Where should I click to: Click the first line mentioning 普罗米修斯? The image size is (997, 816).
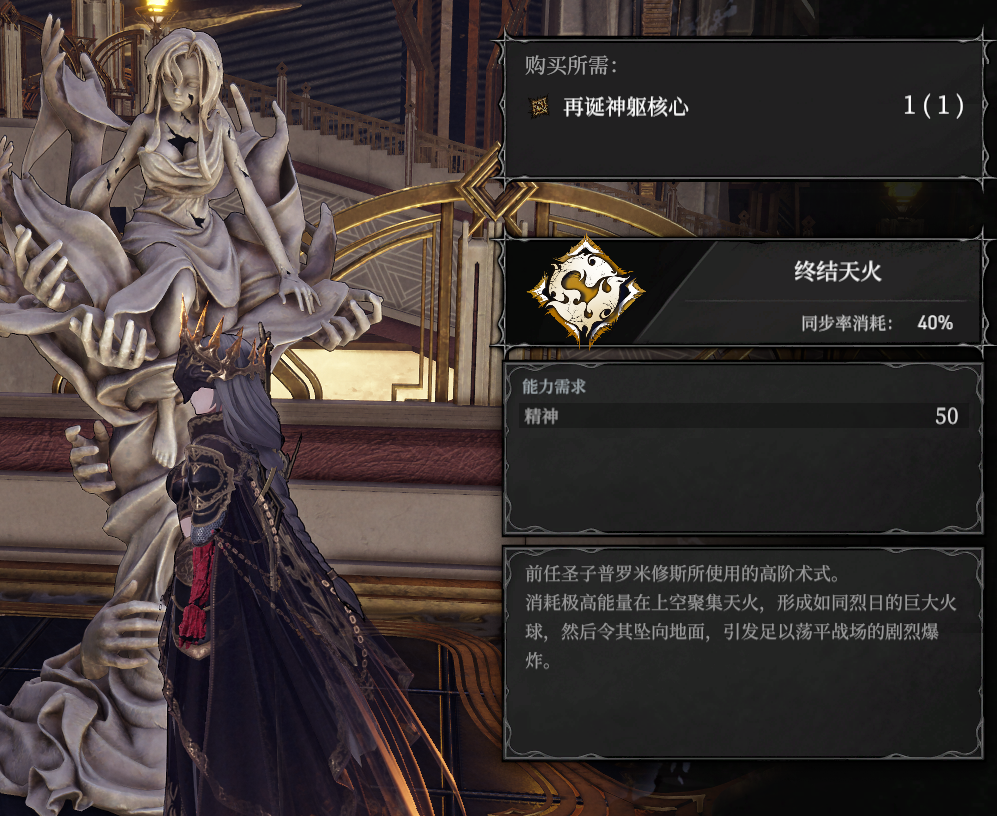(683, 574)
